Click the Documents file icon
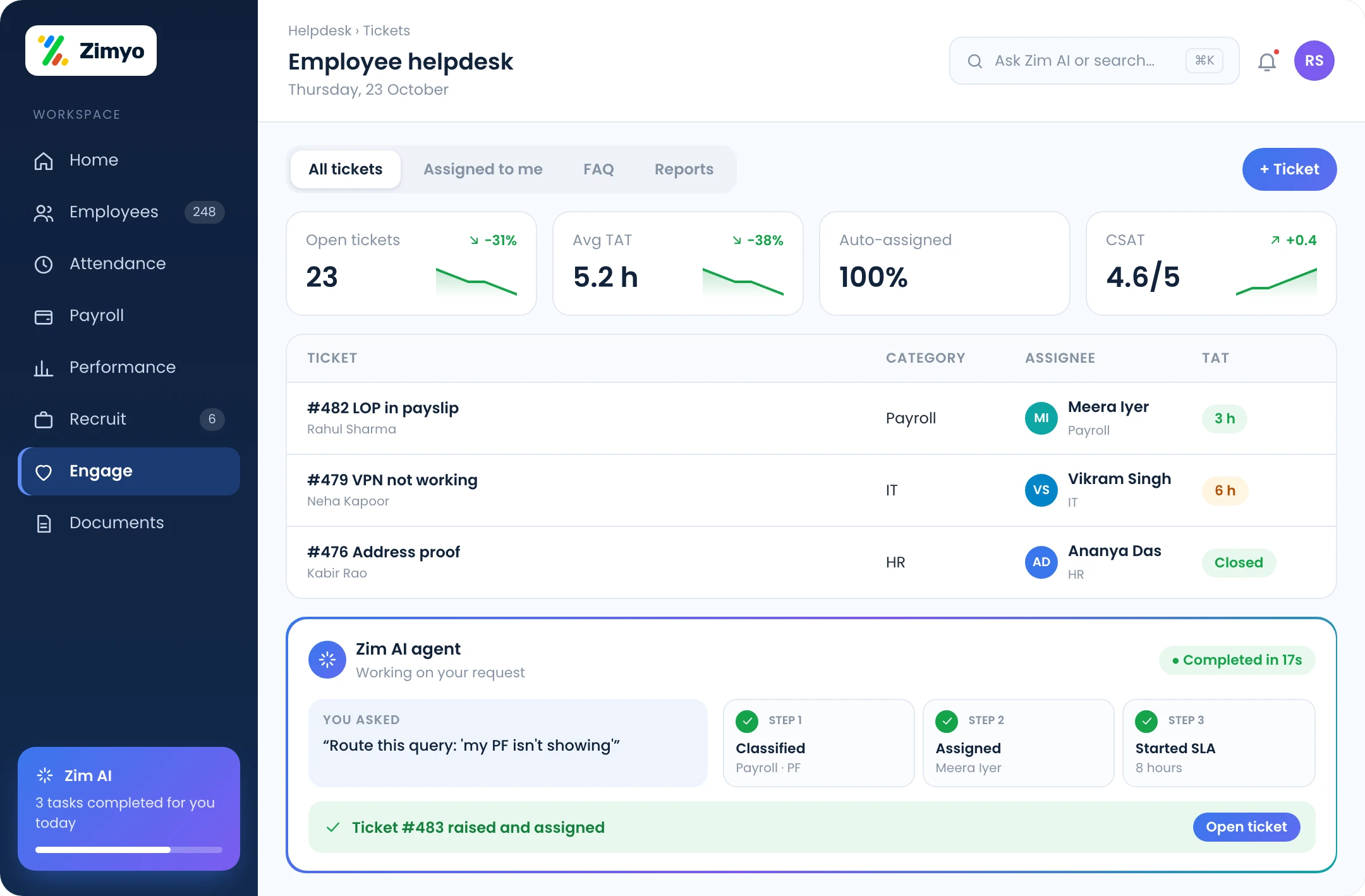Screen dimensions: 1365x896 point(44,523)
